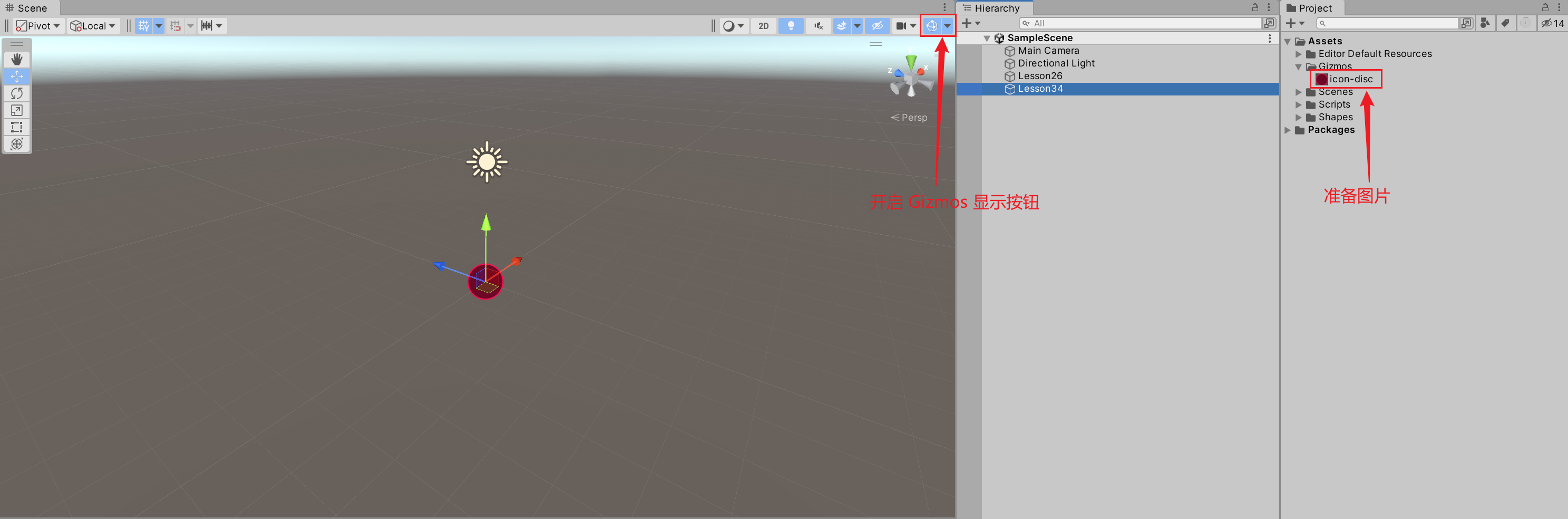Expand the Scripts folder
The width and height of the screenshot is (1568, 519).
click(1298, 105)
